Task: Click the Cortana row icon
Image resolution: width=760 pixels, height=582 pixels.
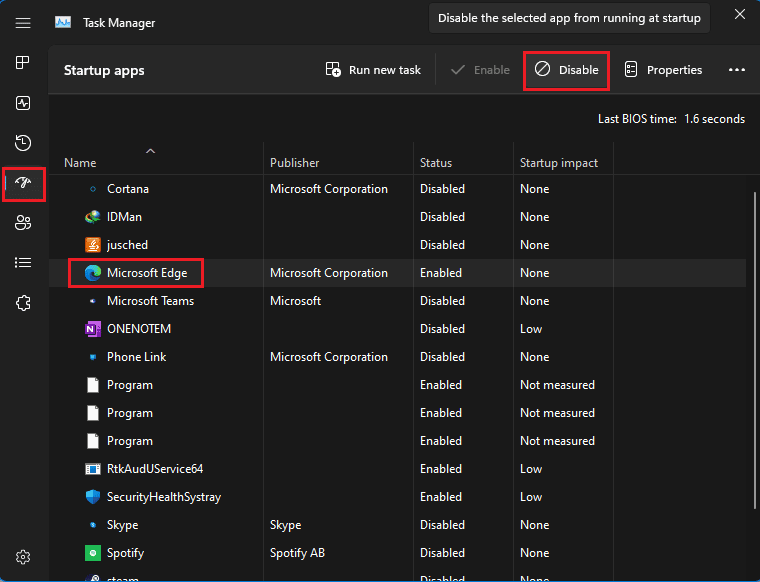Action: pos(93,189)
